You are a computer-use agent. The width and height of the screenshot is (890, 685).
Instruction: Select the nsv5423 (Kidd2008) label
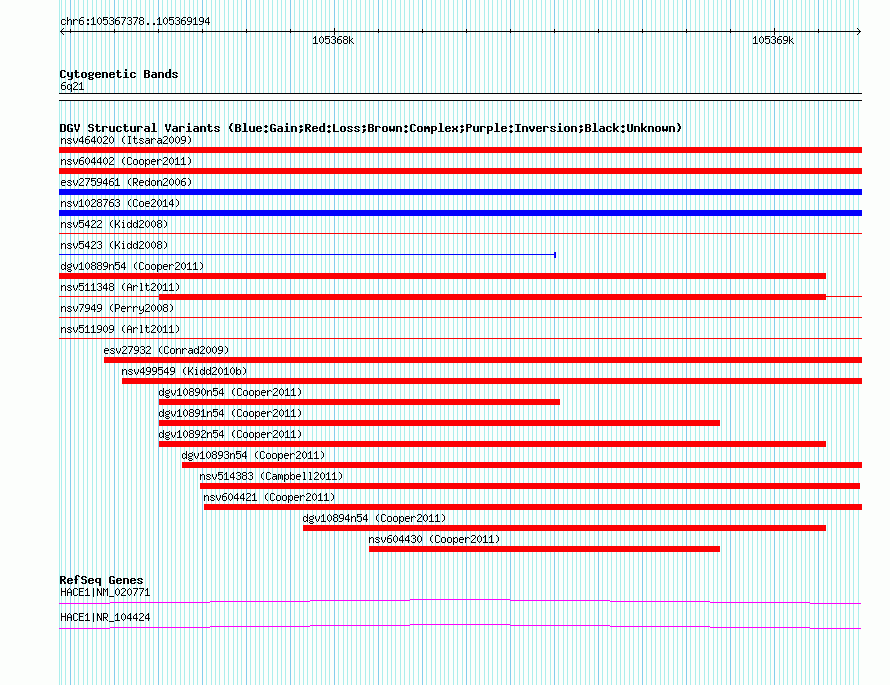(114, 245)
